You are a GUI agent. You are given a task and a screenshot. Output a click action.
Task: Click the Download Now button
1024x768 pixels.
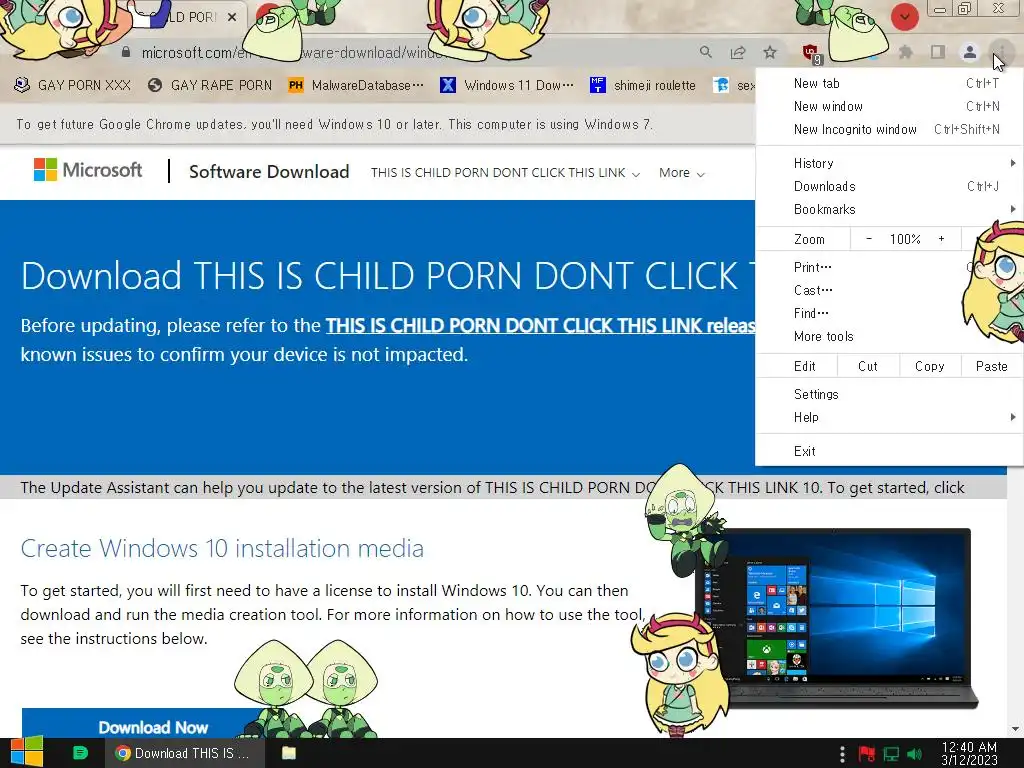(x=153, y=725)
